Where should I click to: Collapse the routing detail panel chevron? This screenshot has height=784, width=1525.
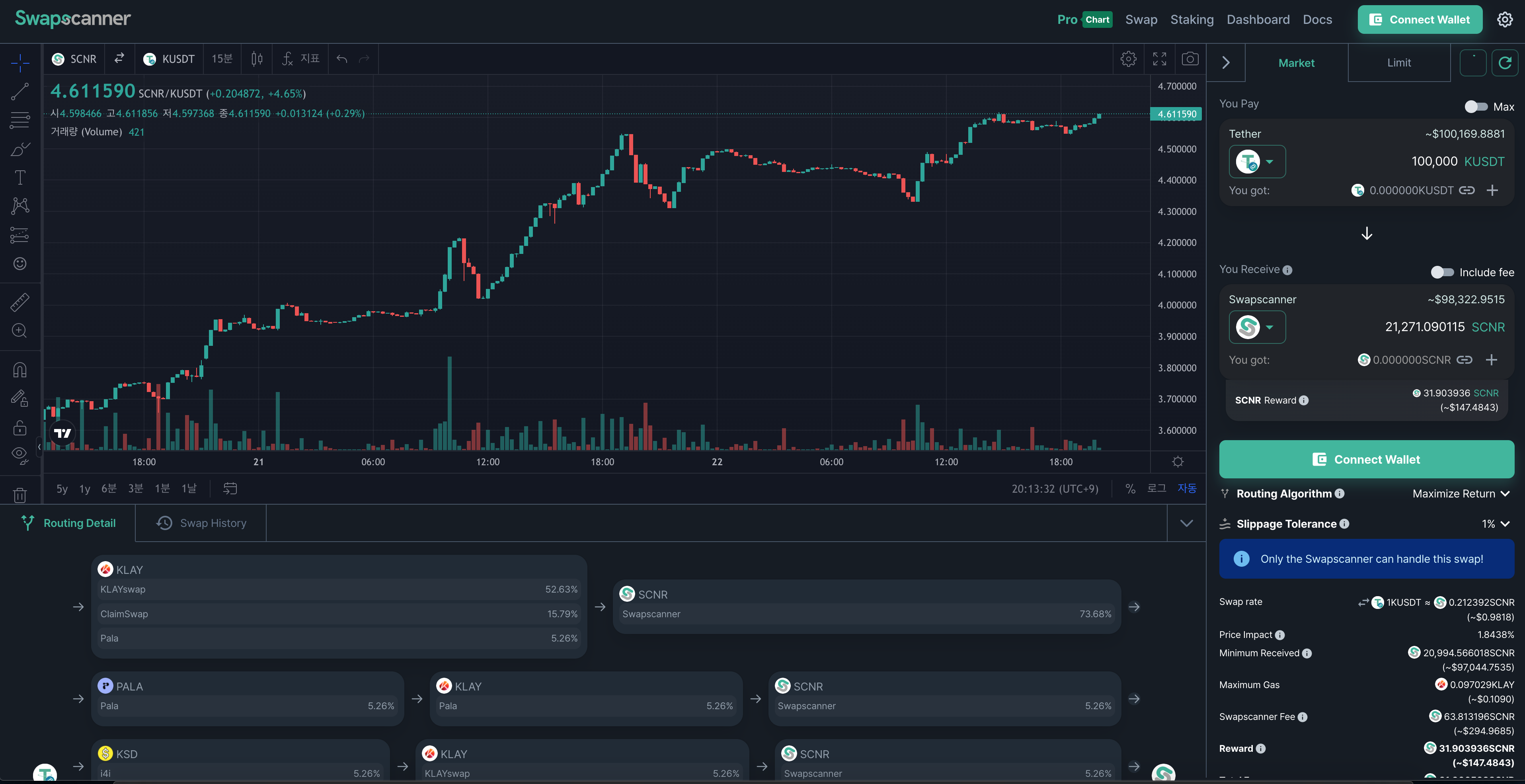click(1186, 523)
